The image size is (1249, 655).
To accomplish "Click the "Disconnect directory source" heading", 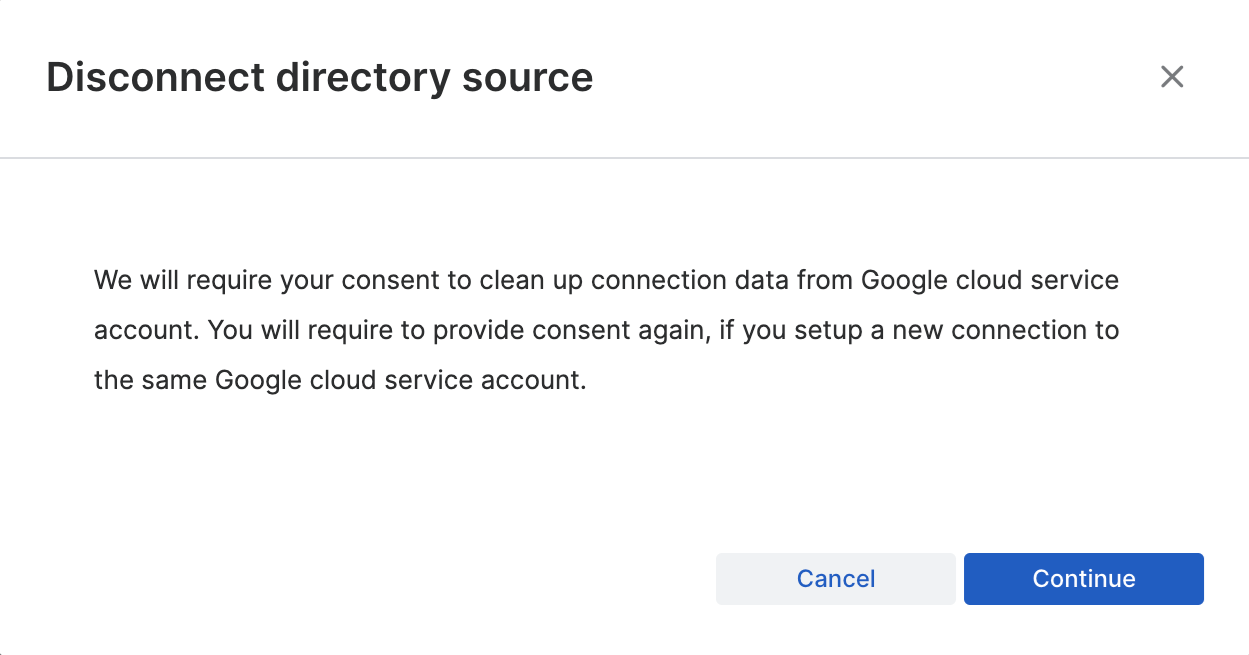I will (319, 77).
